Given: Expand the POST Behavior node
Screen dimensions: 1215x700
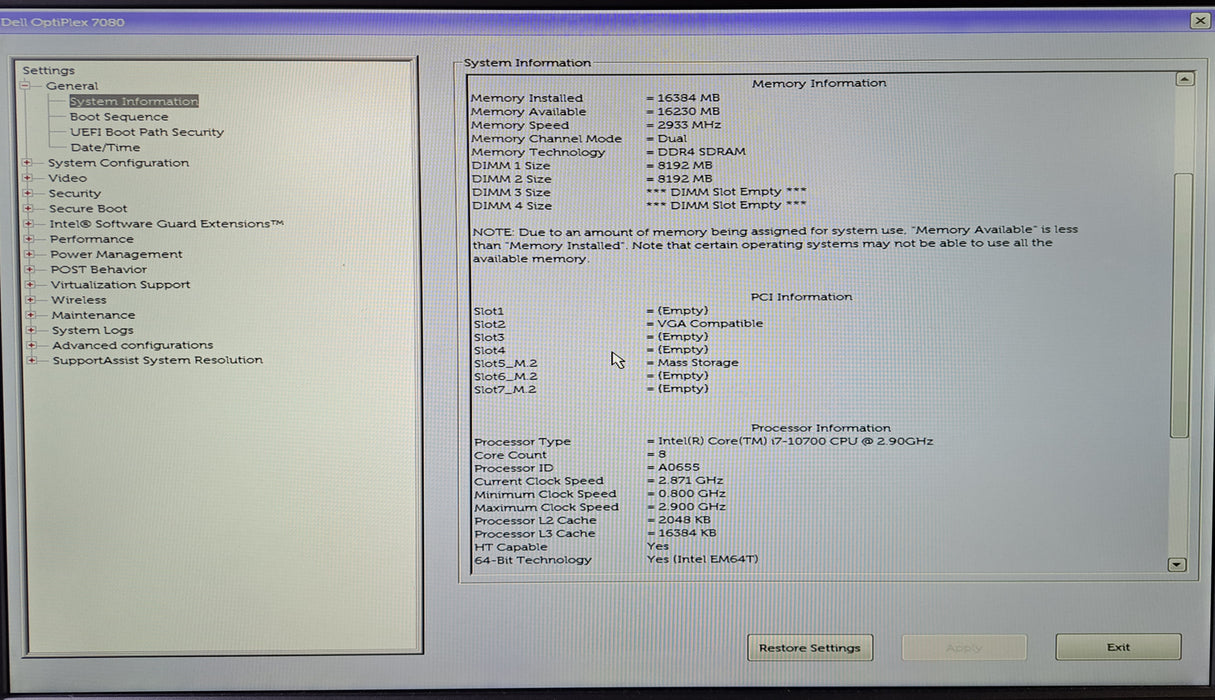Looking at the screenshot, I should 30,269.
